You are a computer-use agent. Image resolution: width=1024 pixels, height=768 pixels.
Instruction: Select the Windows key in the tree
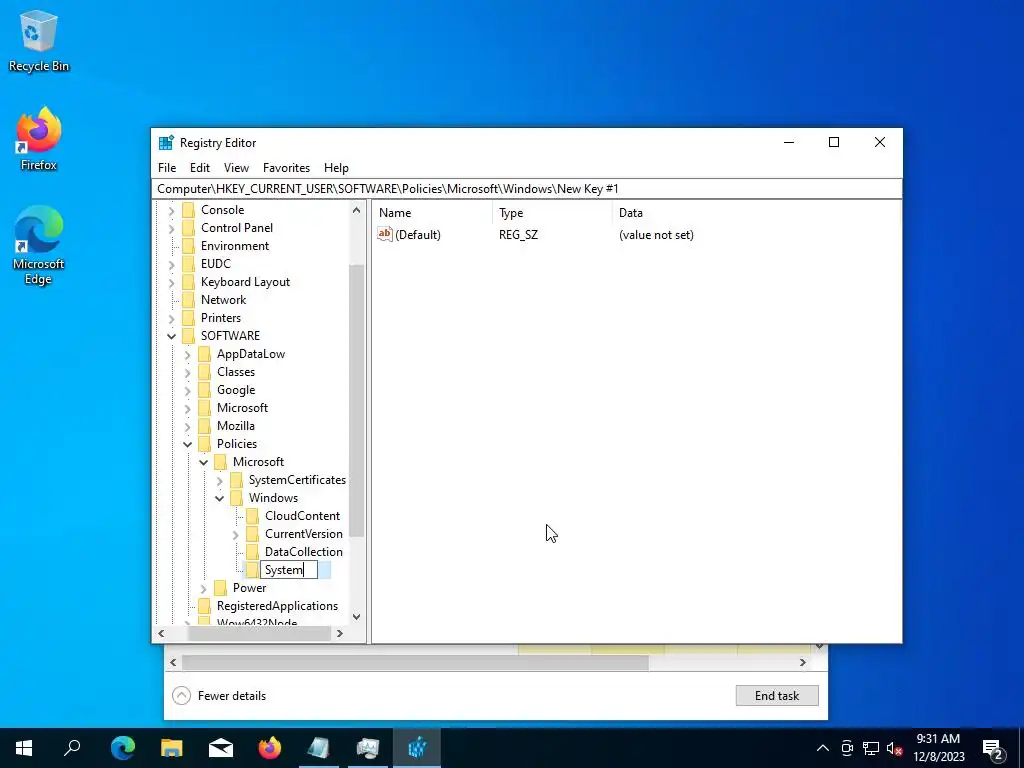click(273, 498)
